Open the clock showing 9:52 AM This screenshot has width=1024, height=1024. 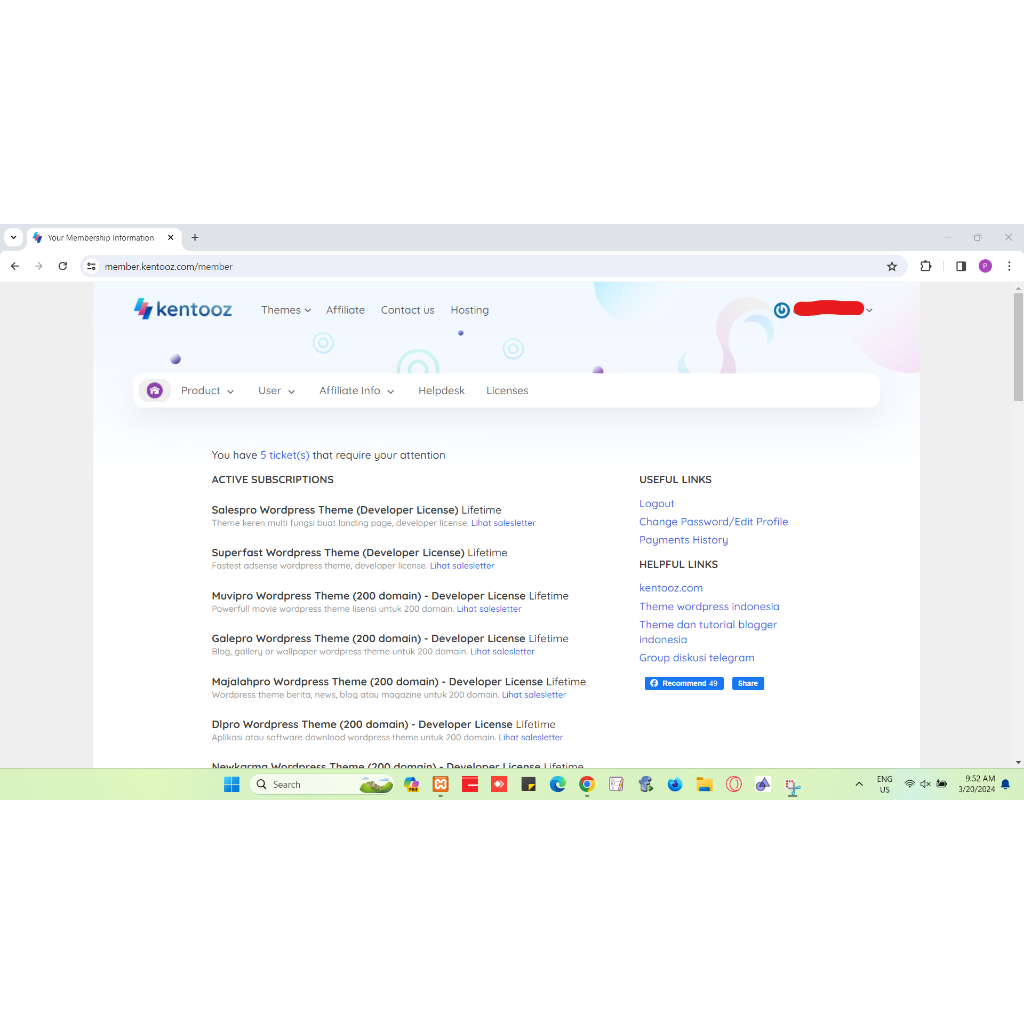tap(976, 784)
